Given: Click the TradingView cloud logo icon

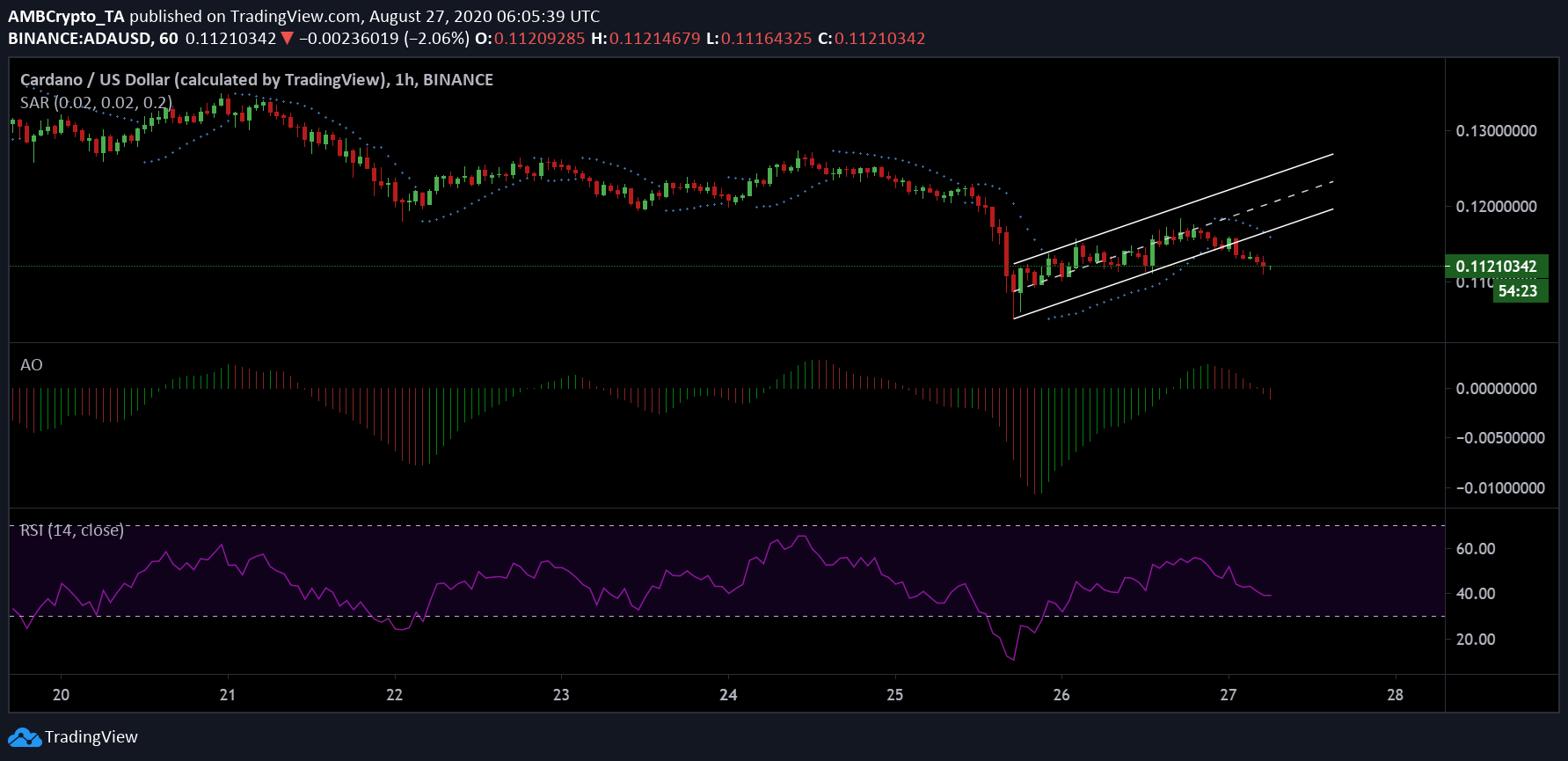Looking at the screenshot, I should (x=25, y=737).
